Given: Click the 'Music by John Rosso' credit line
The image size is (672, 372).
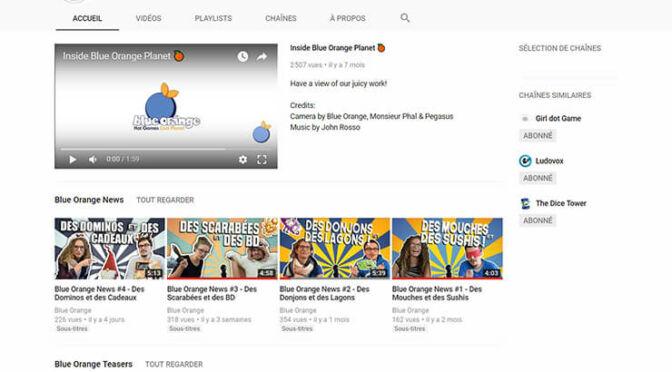Looking at the screenshot, I should pyautogui.click(x=325, y=127).
